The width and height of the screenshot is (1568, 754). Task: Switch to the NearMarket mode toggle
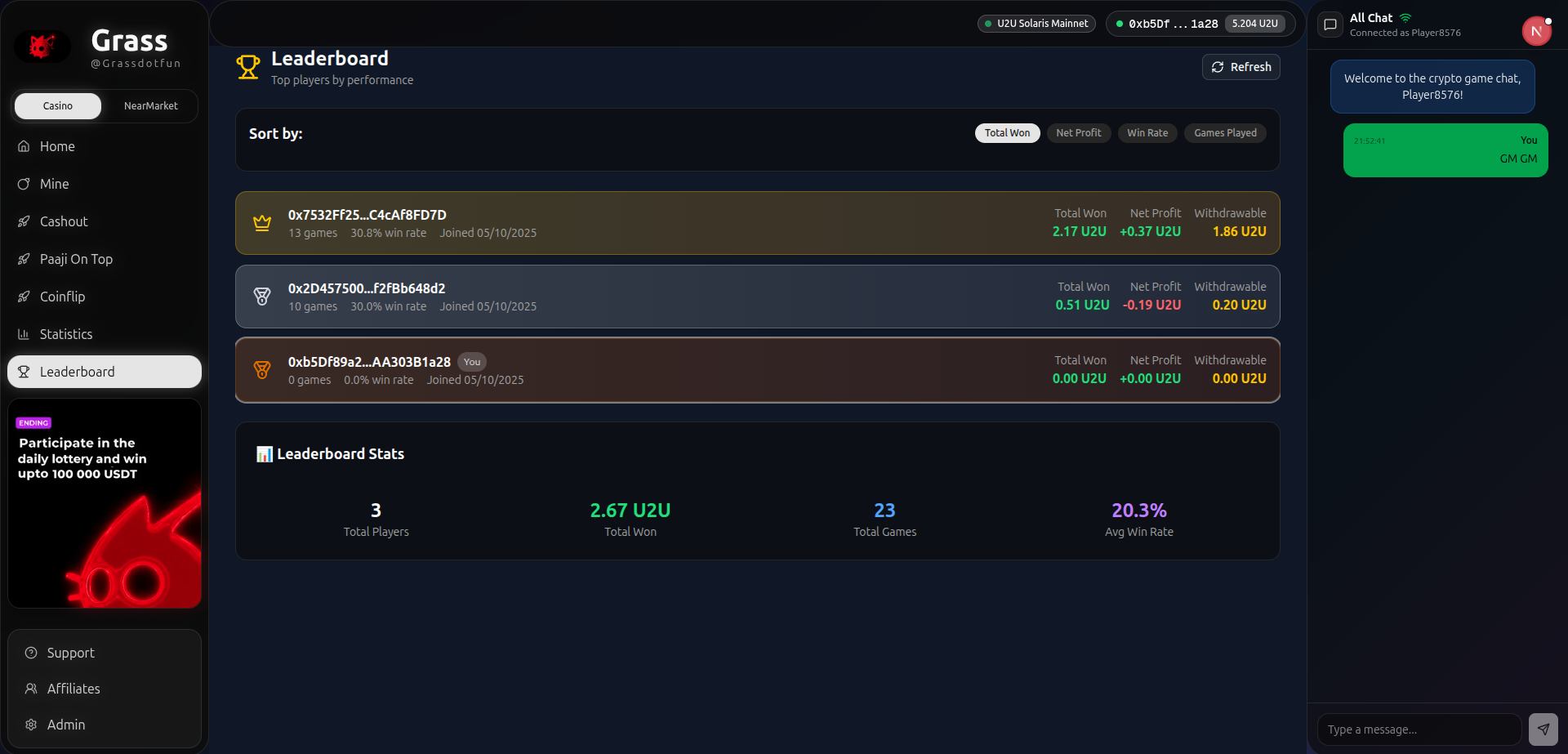tap(150, 106)
